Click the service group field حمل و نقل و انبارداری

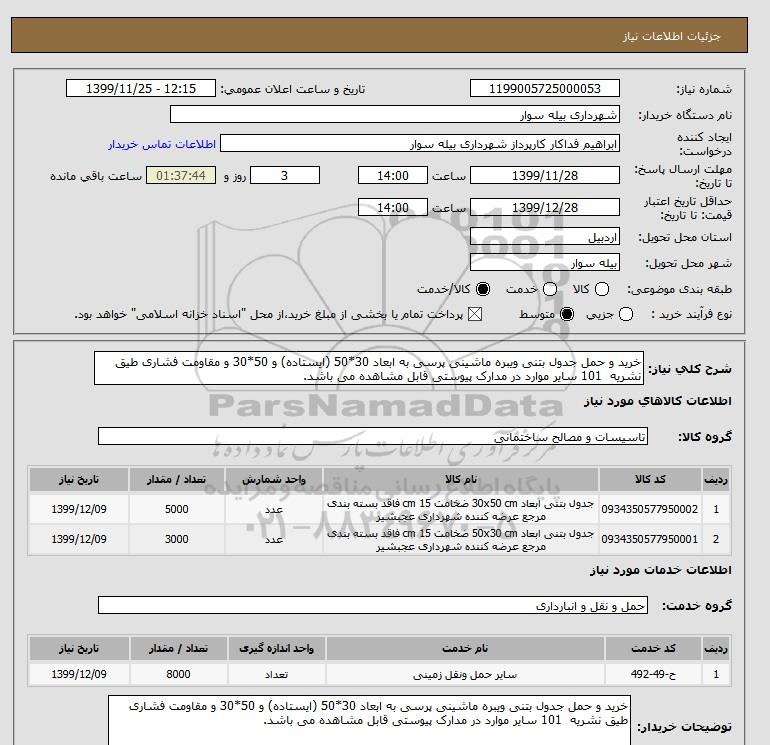(373, 605)
